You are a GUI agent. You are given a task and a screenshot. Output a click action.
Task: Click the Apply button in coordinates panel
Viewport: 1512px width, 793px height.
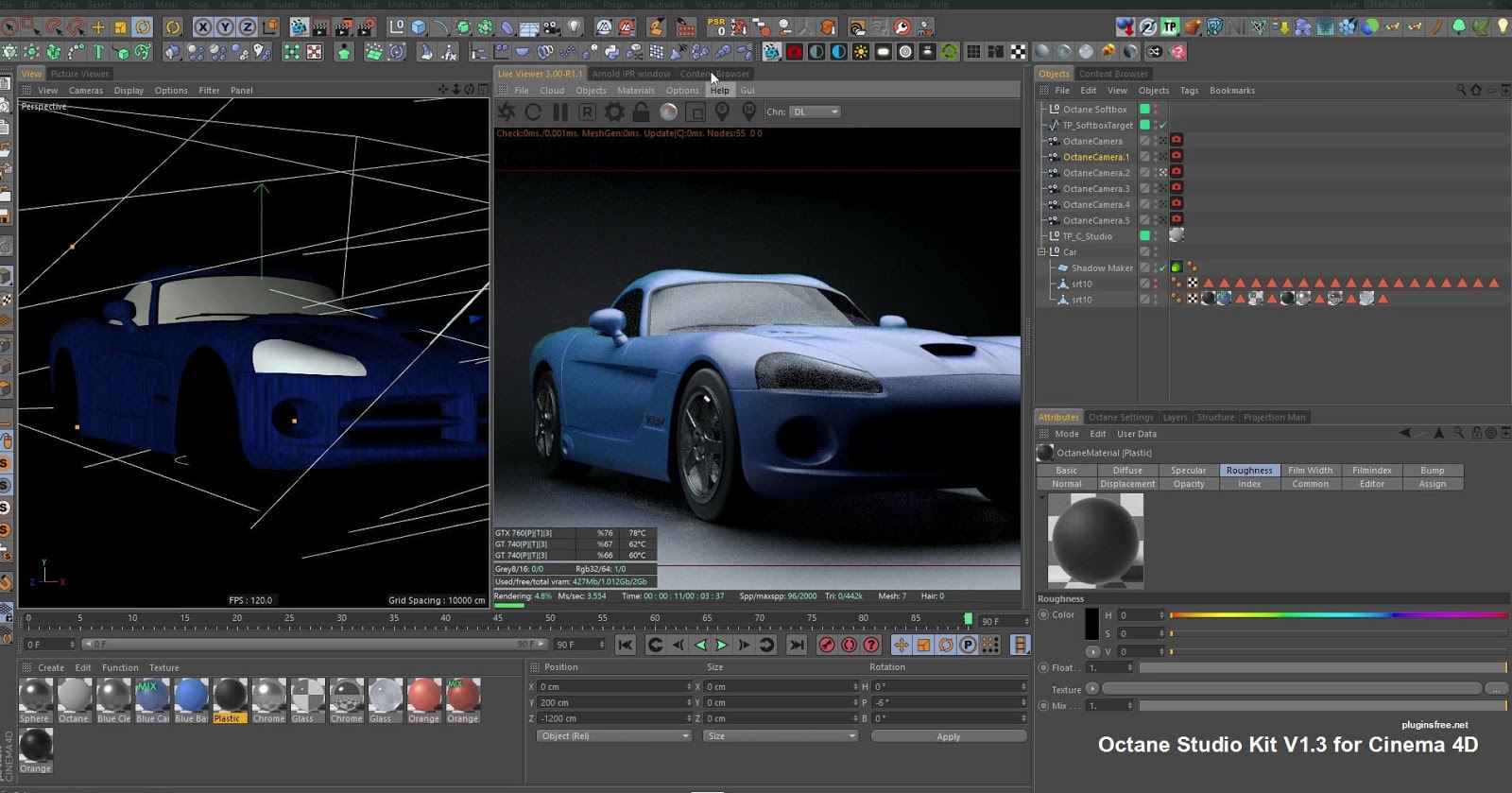[948, 736]
